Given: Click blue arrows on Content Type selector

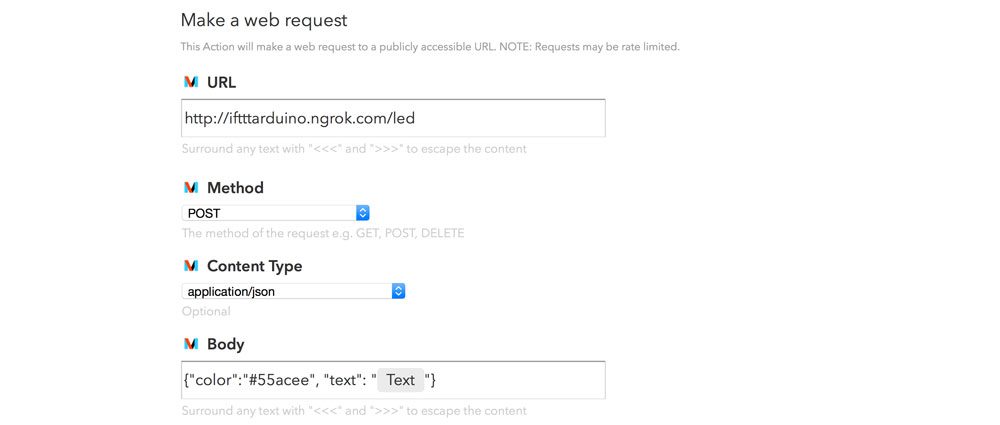Looking at the screenshot, I should [398, 292].
